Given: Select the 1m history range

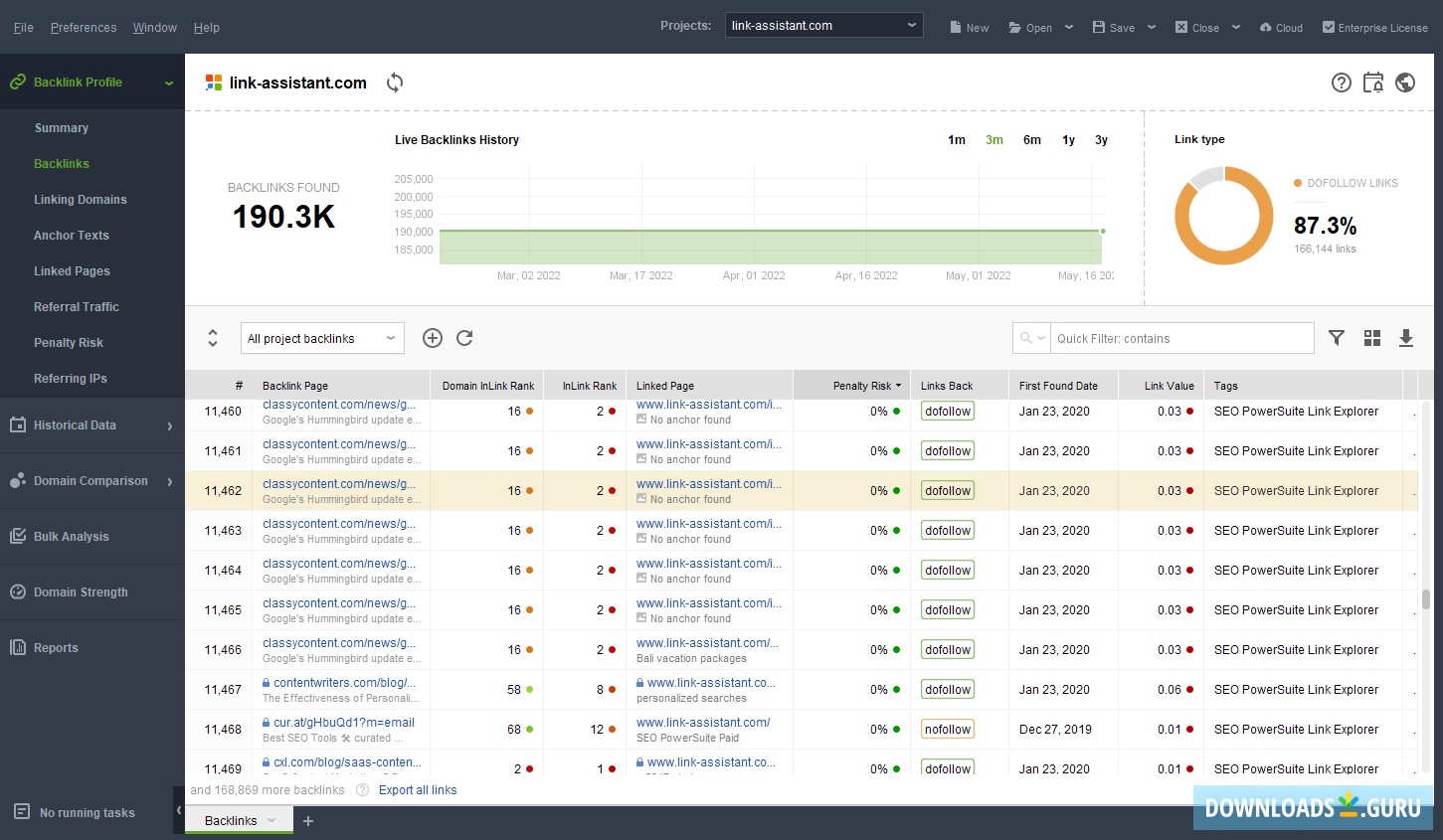Looking at the screenshot, I should coord(957,140).
